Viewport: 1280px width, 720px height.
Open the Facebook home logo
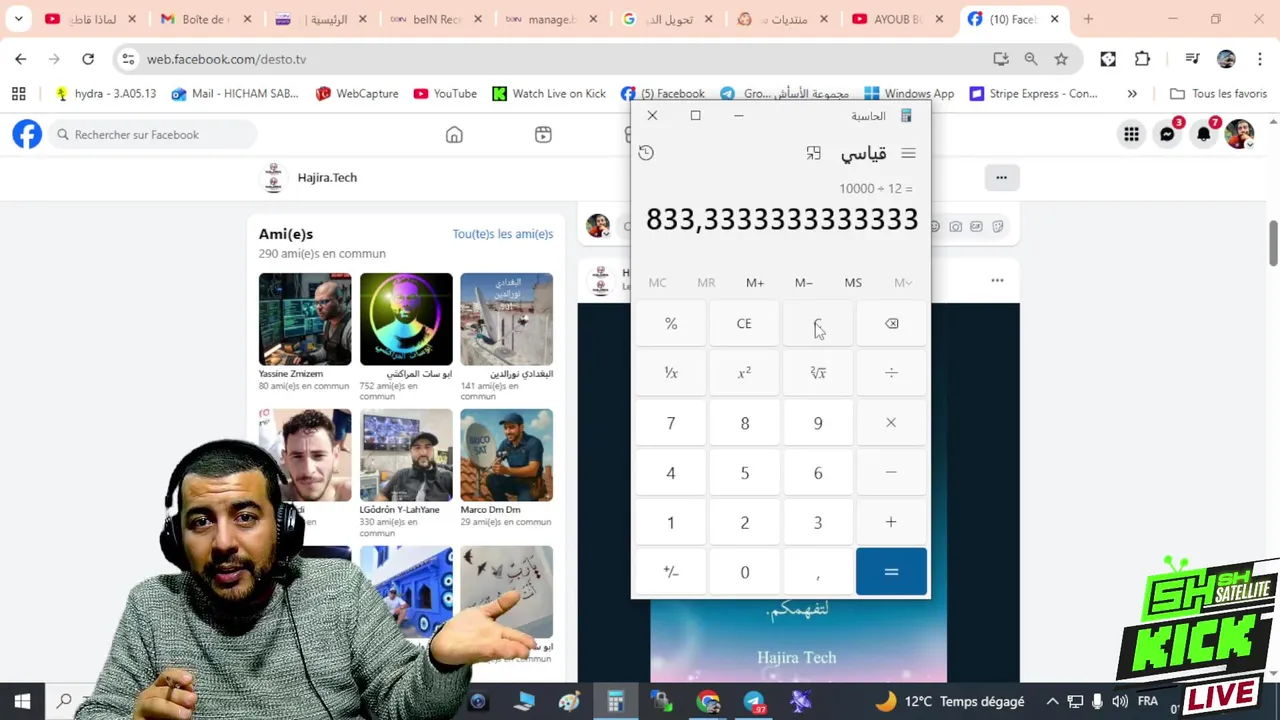[x=27, y=134]
